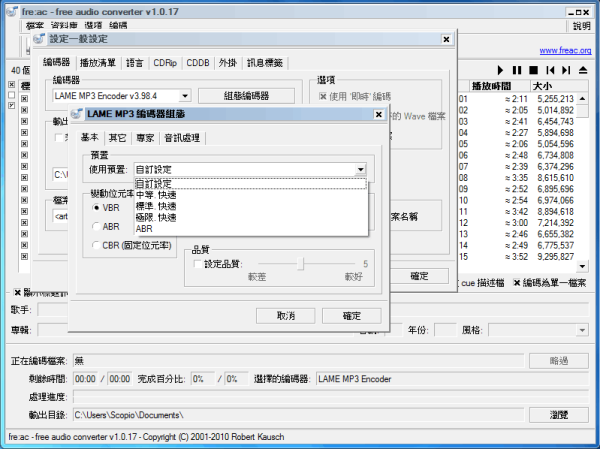
Task: Toggle checkbox for track 15 row
Action: pos(24,256)
